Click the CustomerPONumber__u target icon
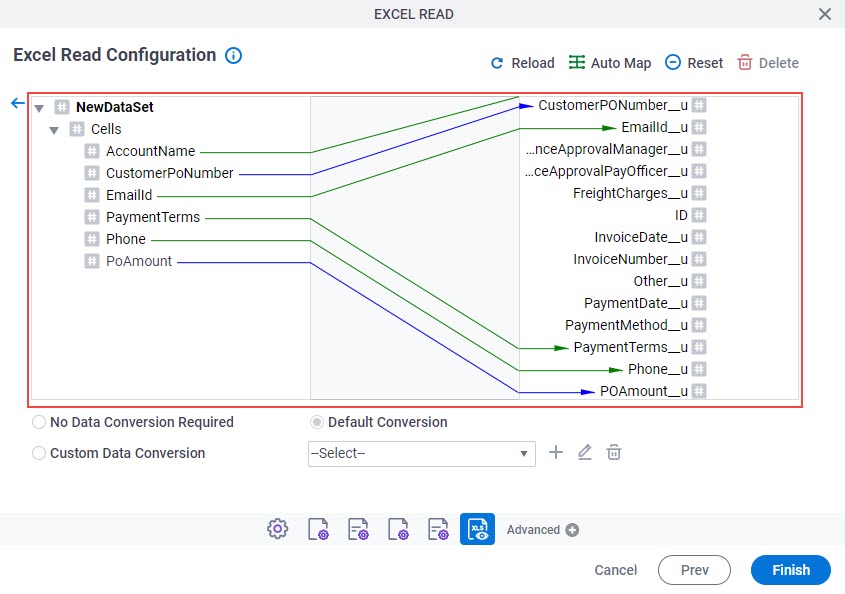845x594 pixels. pos(699,105)
